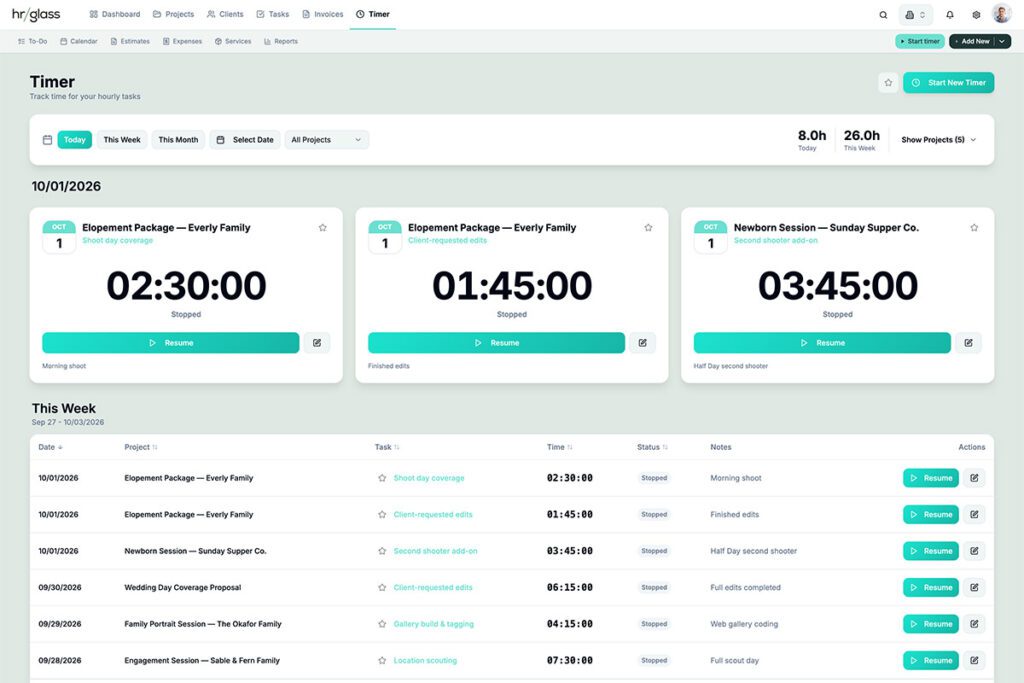Open Expenses in the sub navigation
1024x683 pixels.
pos(182,41)
